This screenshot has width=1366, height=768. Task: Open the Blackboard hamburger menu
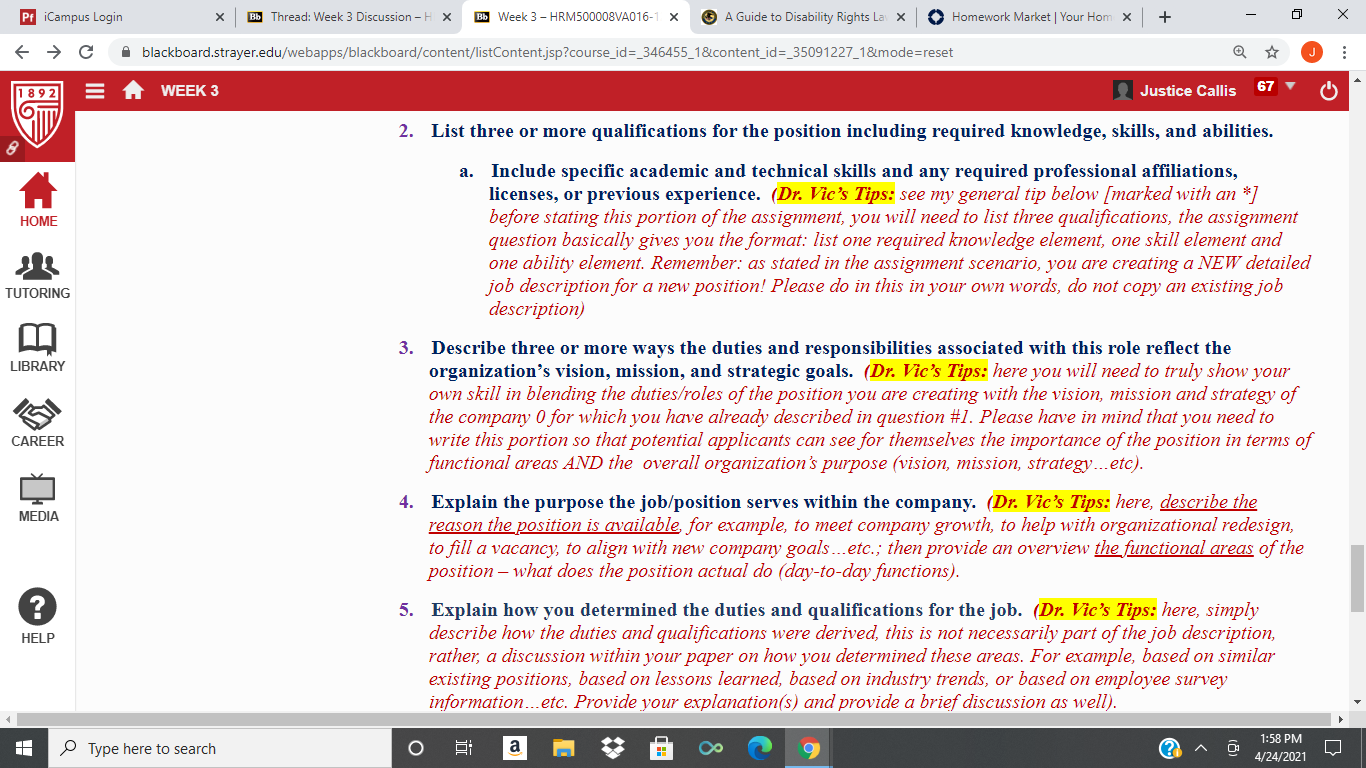click(x=95, y=90)
